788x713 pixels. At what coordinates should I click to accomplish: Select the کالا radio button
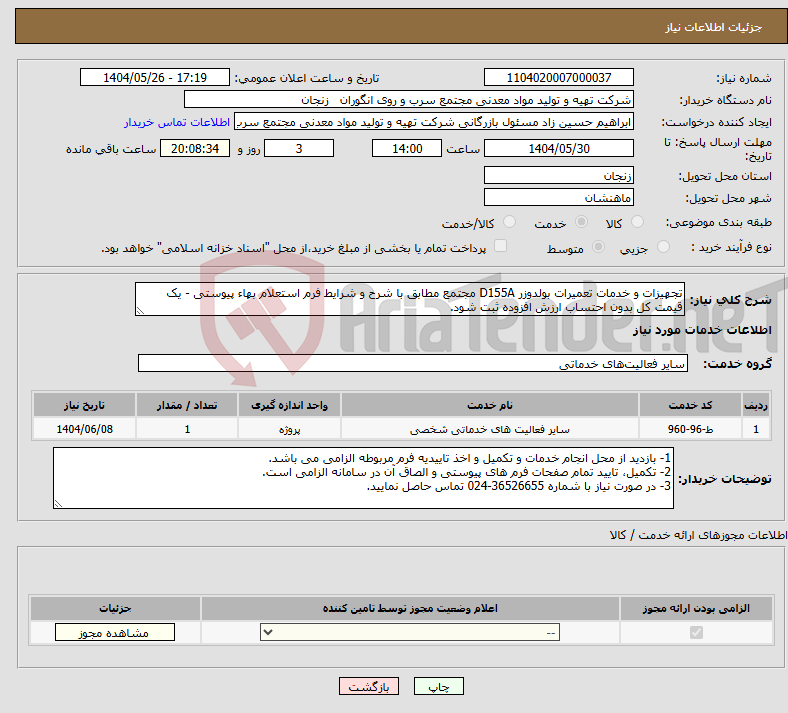[x=637, y=222]
